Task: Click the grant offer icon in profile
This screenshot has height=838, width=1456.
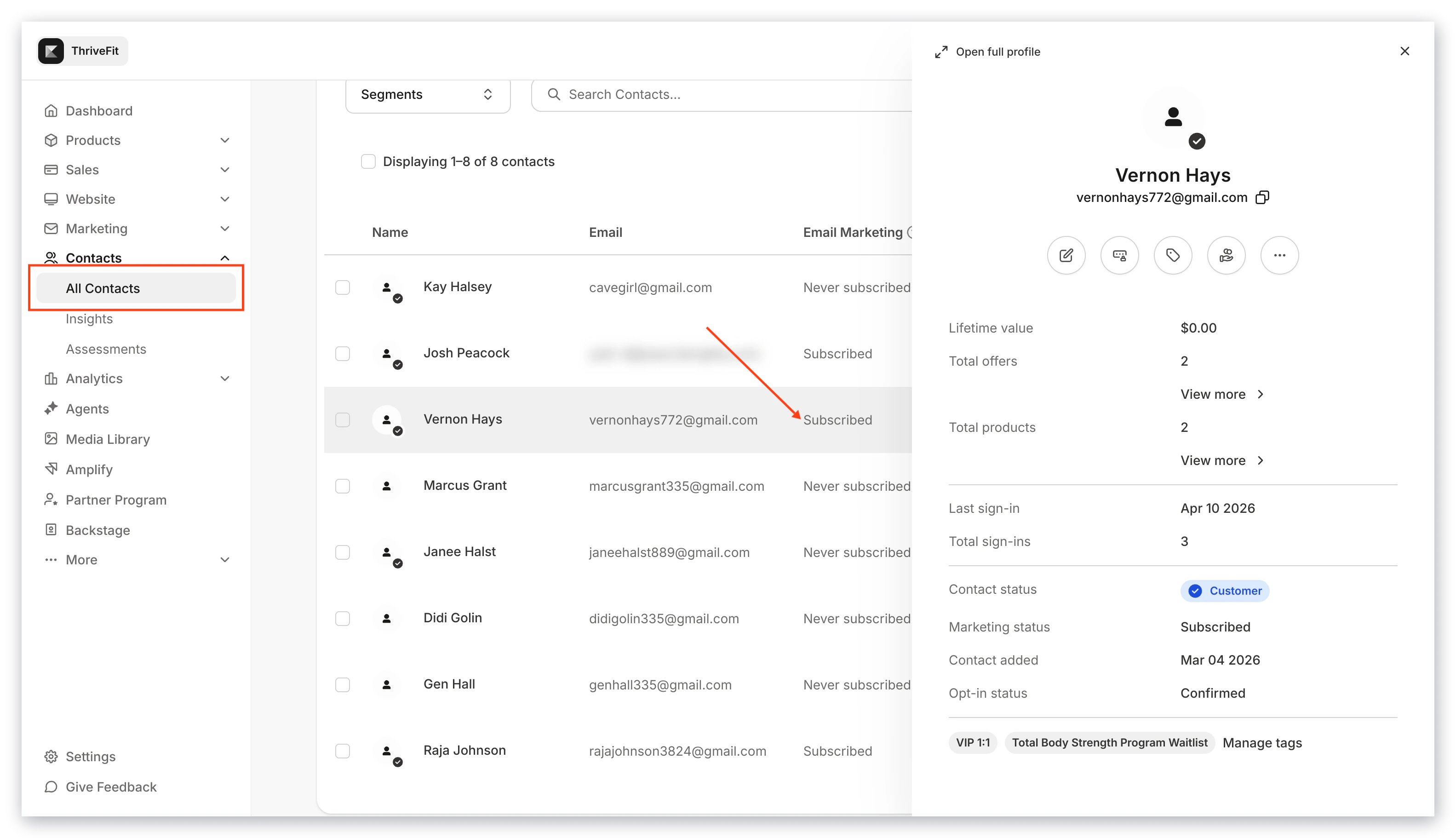Action: (1226, 255)
